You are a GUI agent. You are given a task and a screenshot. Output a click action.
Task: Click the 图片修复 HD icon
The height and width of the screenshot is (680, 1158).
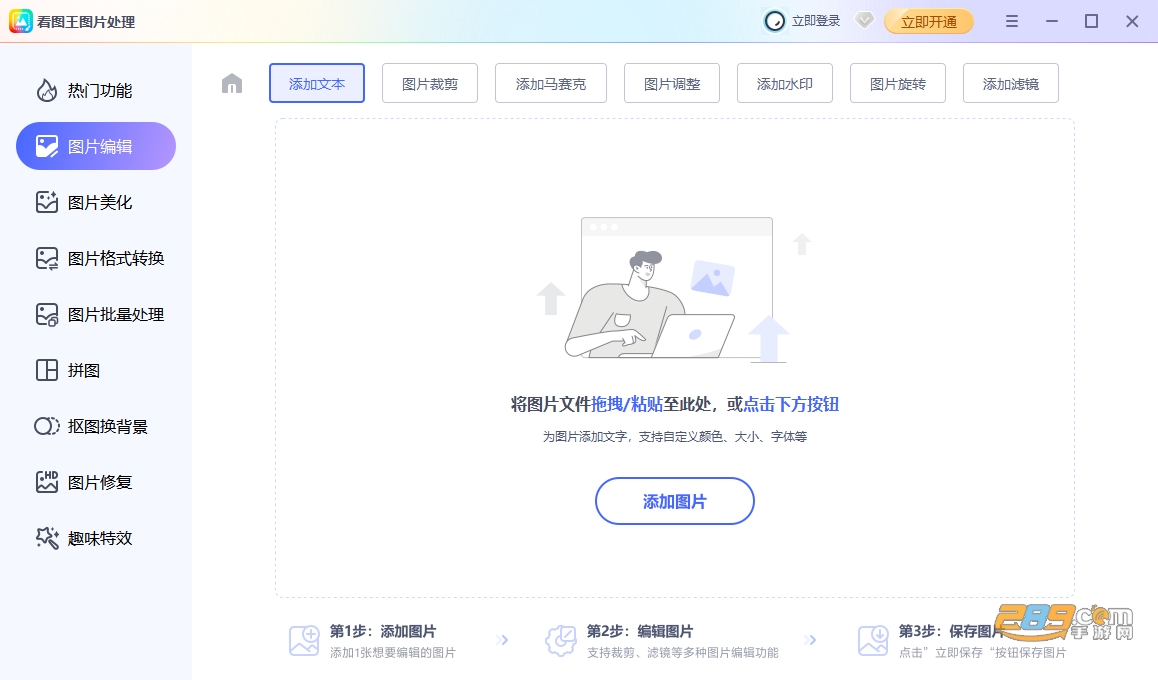(x=47, y=482)
